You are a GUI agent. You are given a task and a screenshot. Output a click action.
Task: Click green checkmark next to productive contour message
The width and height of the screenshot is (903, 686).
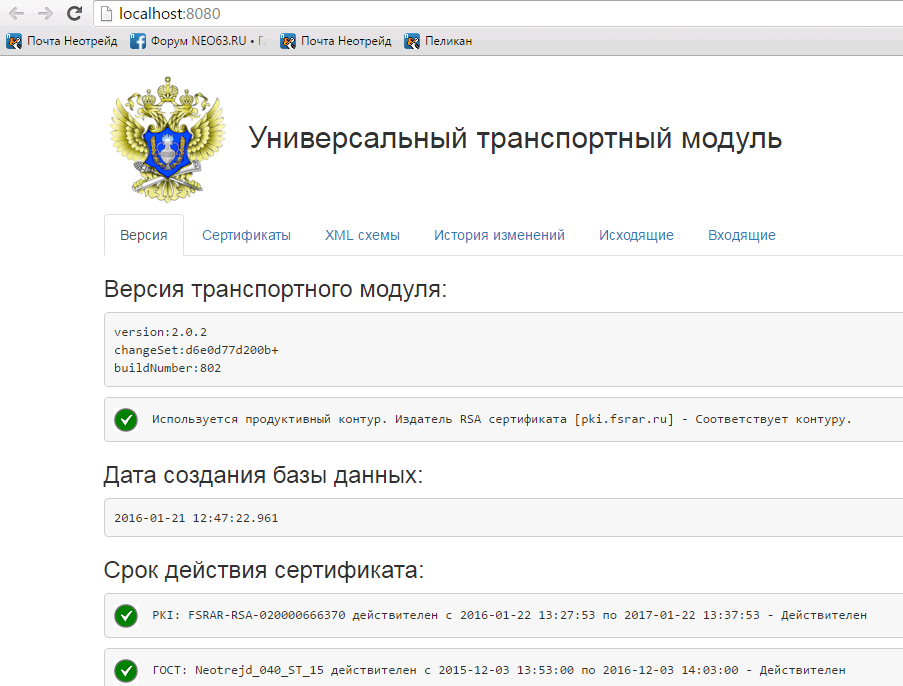click(126, 419)
